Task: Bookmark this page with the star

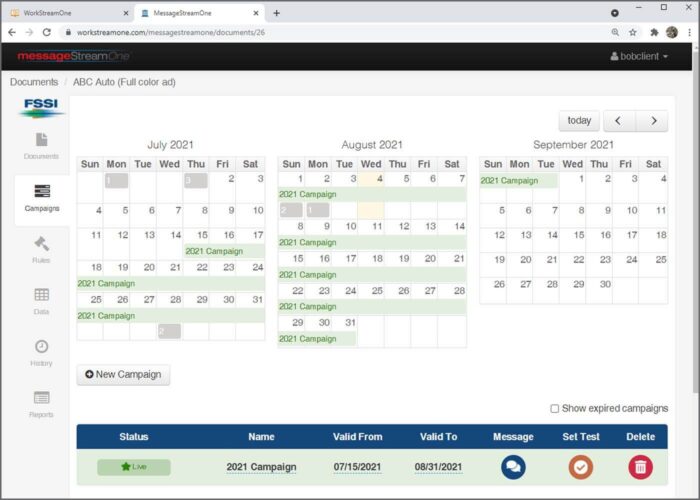Action: (633, 32)
